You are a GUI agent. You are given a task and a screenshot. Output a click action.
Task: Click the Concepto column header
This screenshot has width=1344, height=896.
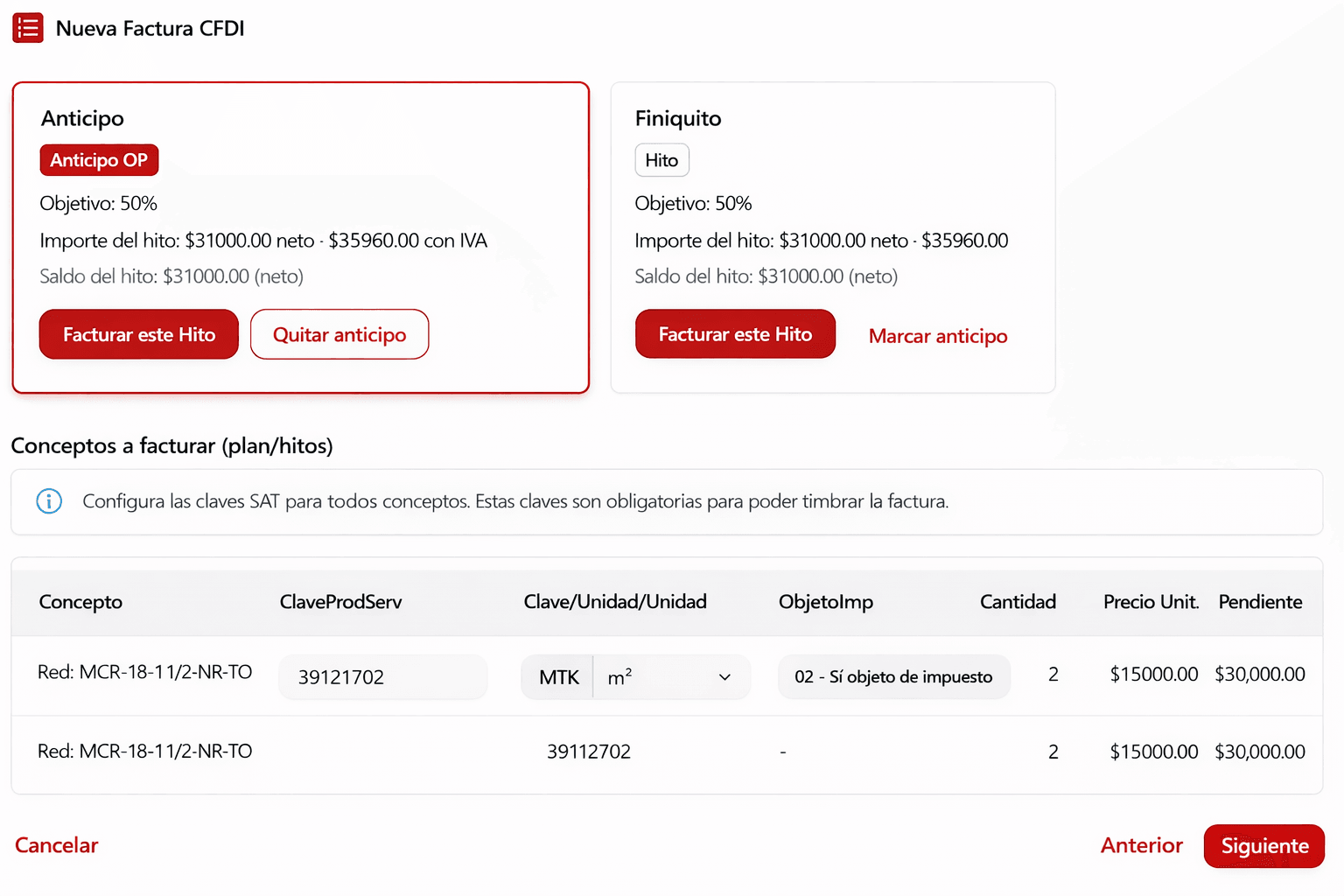pos(80,602)
